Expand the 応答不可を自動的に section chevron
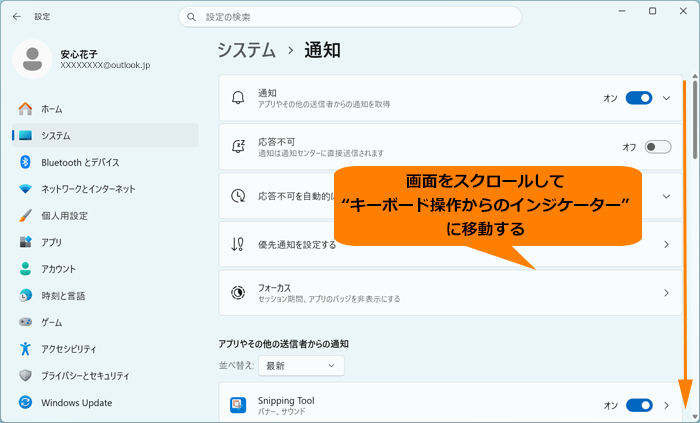 pyautogui.click(x=666, y=196)
